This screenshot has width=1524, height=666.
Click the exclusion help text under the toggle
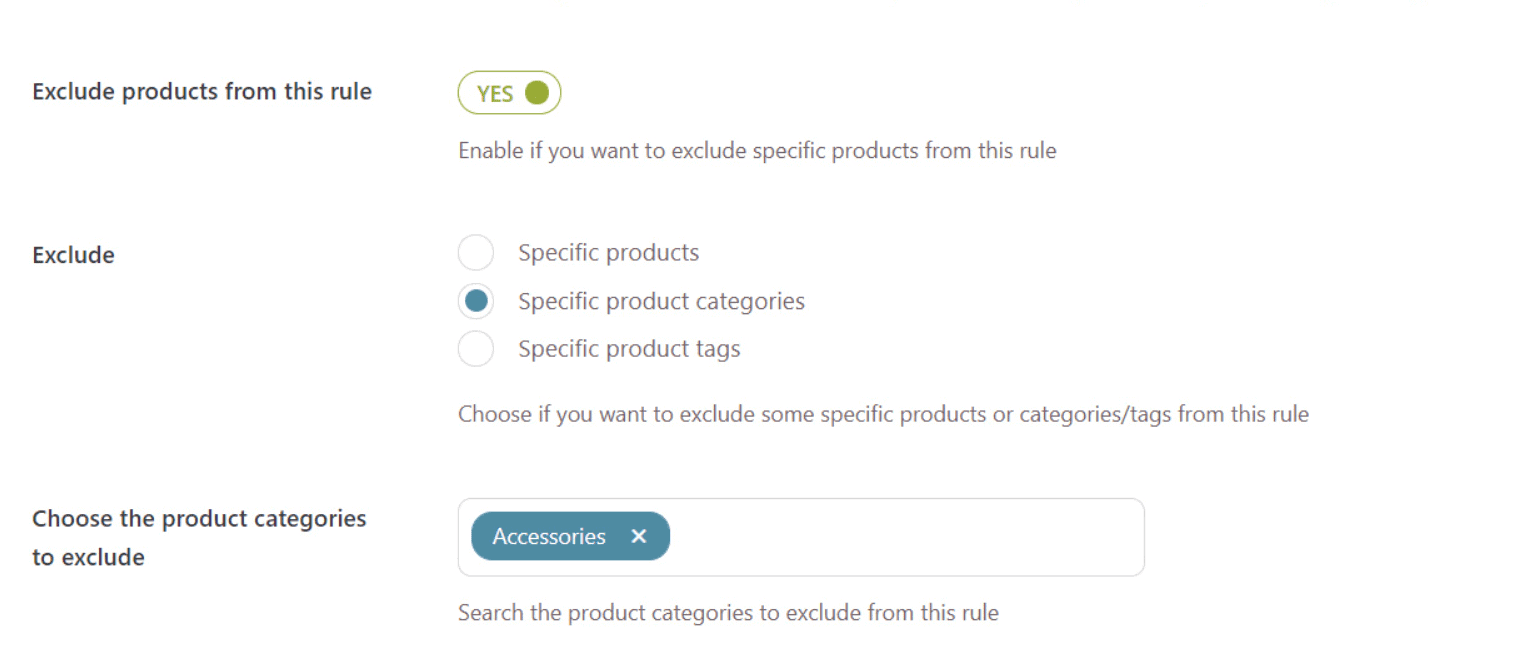757,151
